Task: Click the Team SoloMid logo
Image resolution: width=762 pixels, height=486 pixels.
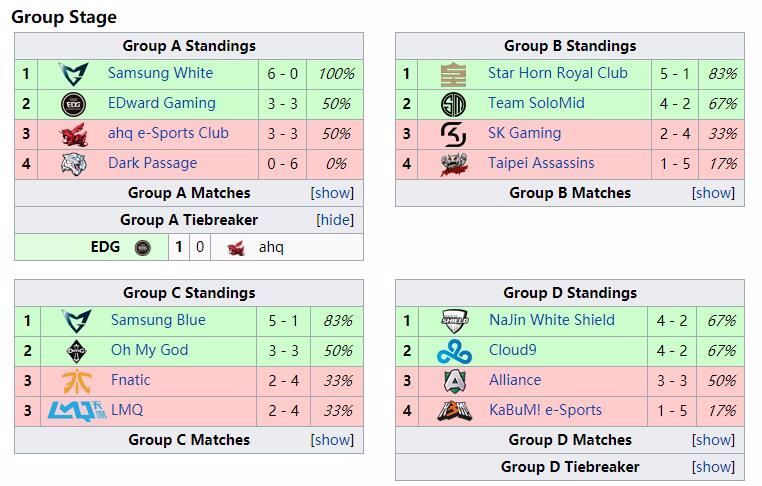Action: (454, 104)
